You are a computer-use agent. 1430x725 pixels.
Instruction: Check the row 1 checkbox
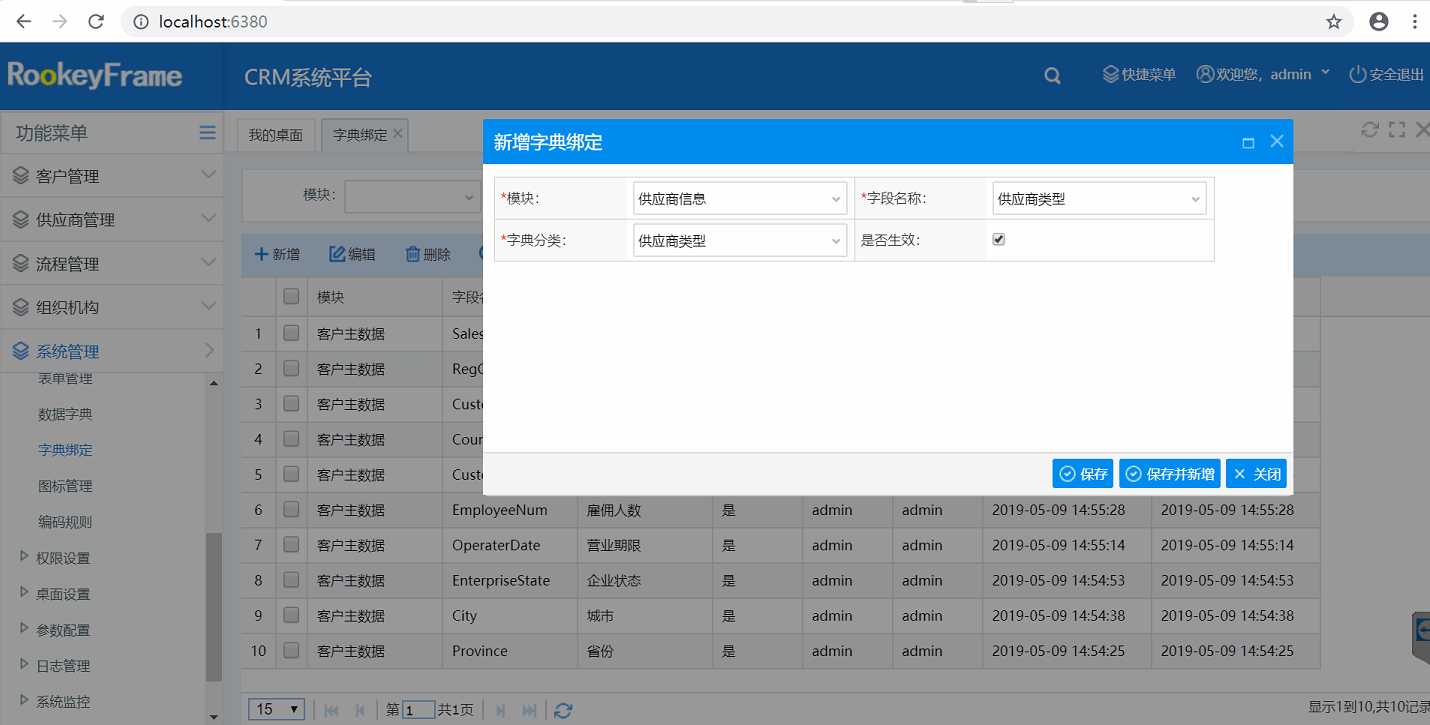pos(291,333)
